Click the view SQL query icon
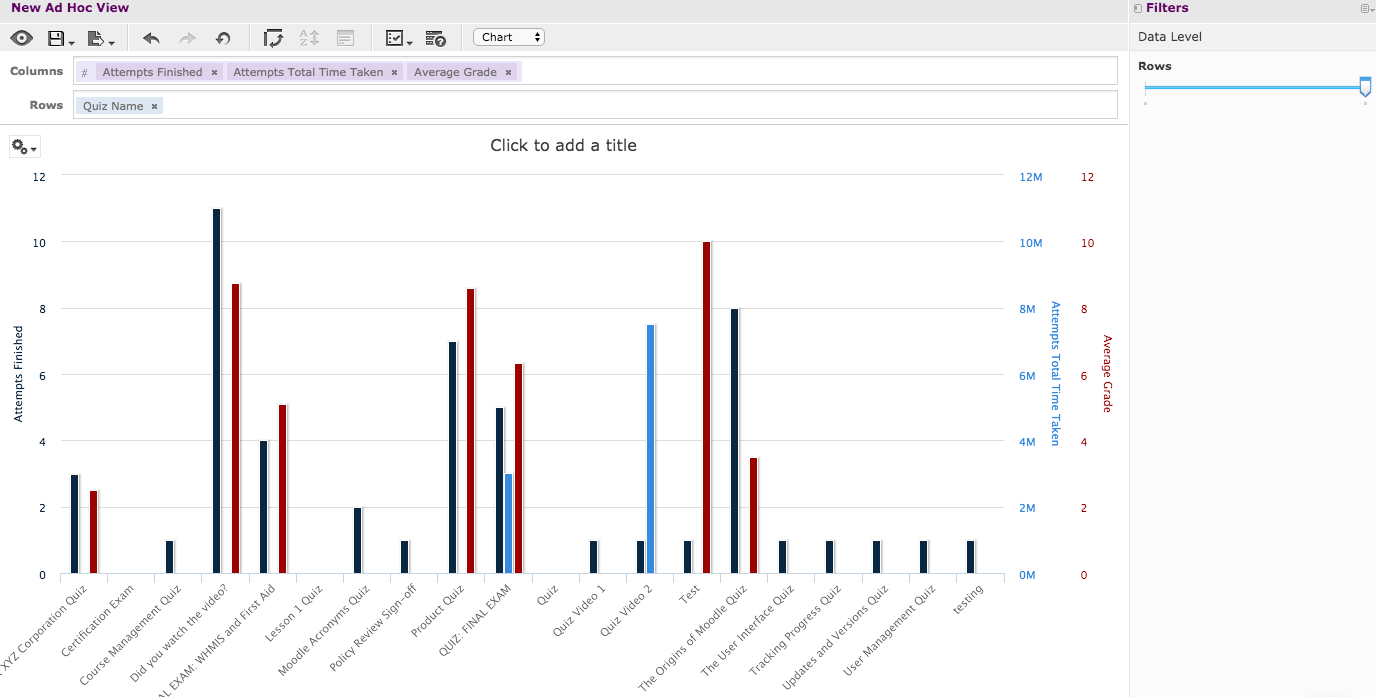 [435, 39]
